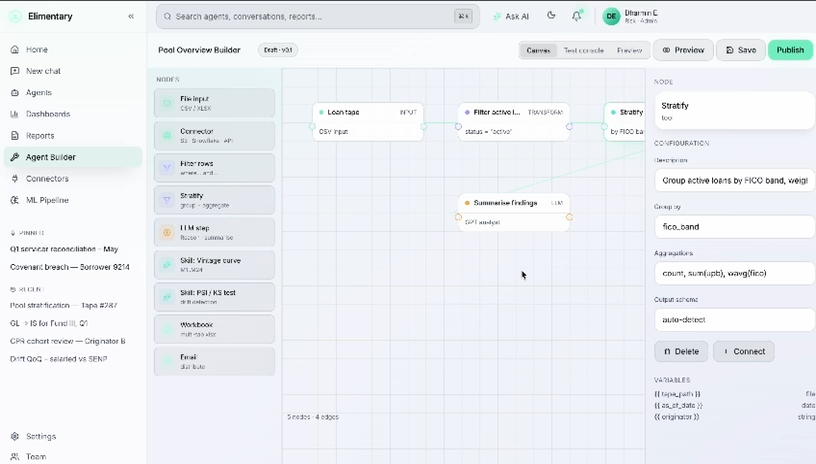Open recent CPR cohort review — Originator B
816x464 pixels.
(68, 341)
